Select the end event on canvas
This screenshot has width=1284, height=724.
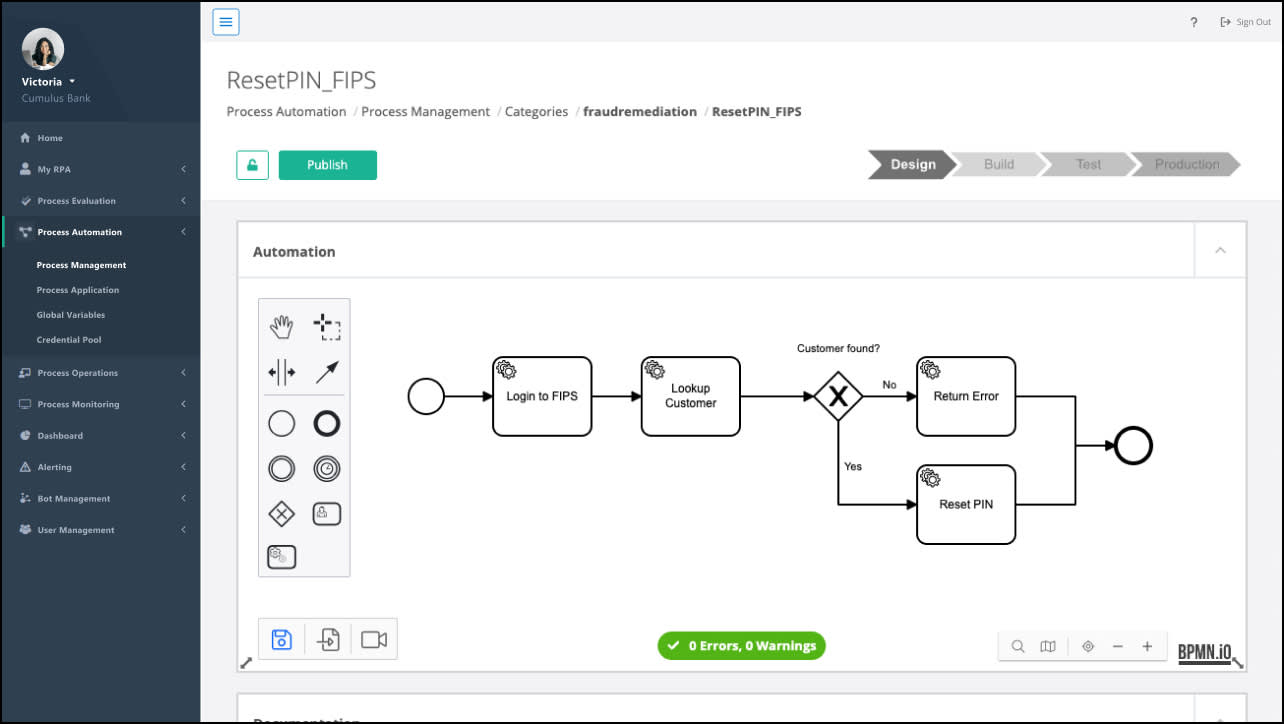point(1134,446)
